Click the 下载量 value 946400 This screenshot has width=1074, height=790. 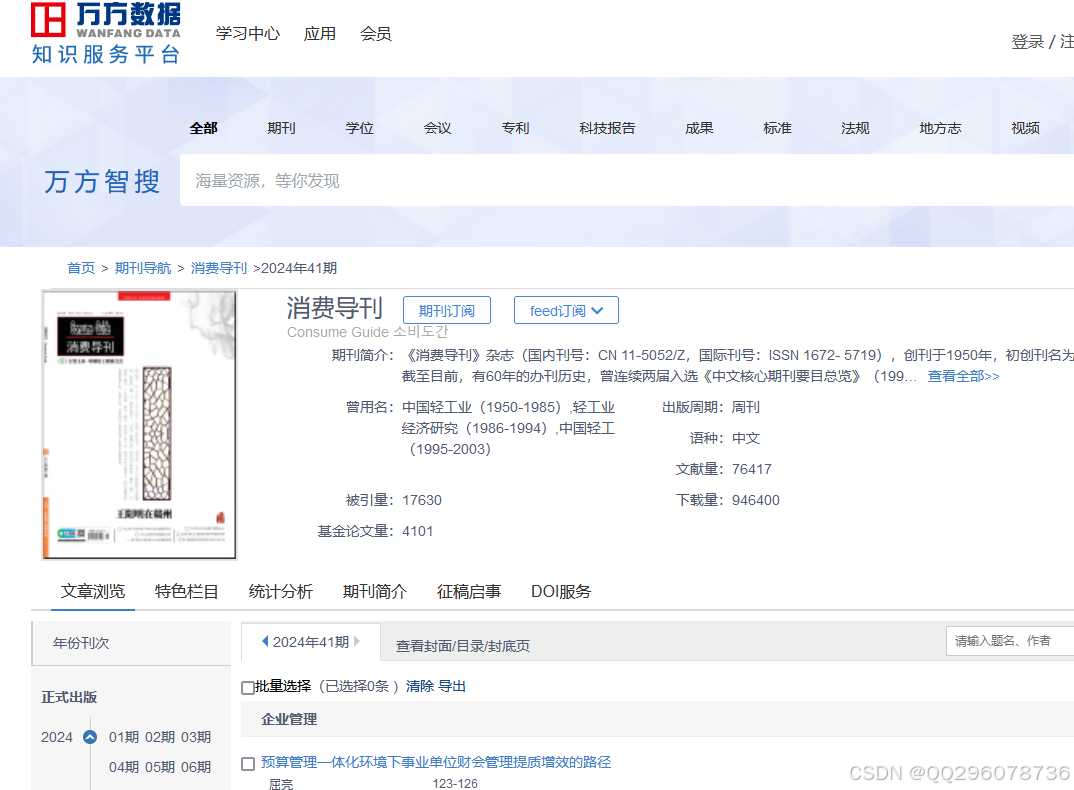click(x=755, y=500)
